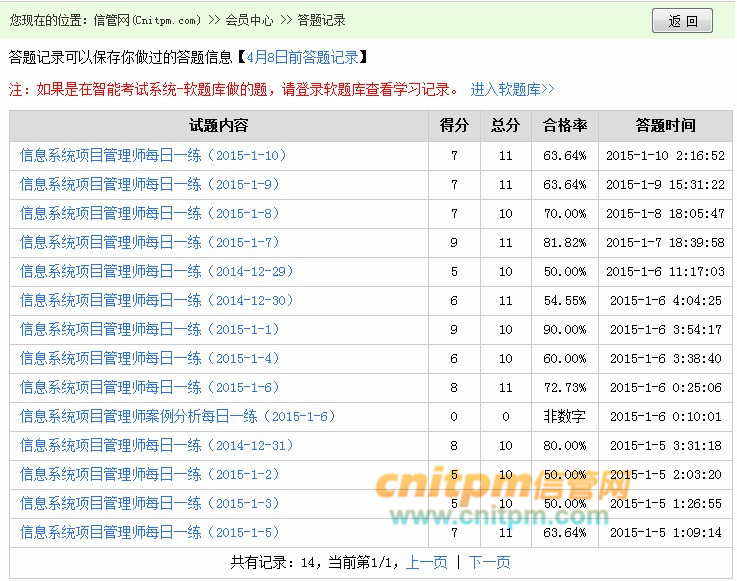Click the 试题内容 column header

click(219, 125)
